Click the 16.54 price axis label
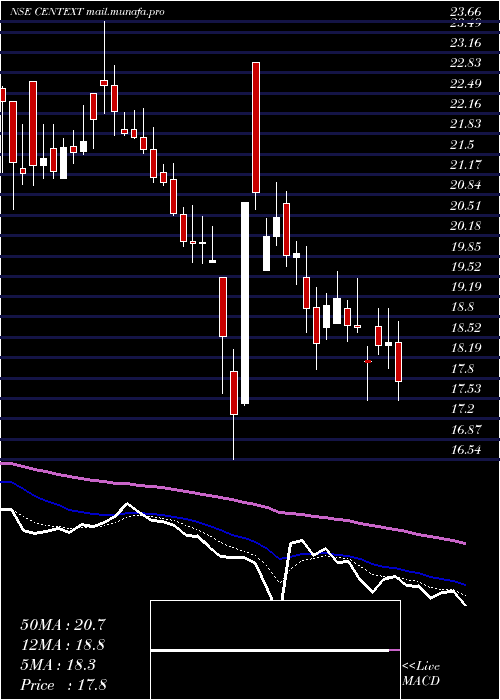500x700 pixels. pyautogui.click(x=466, y=449)
